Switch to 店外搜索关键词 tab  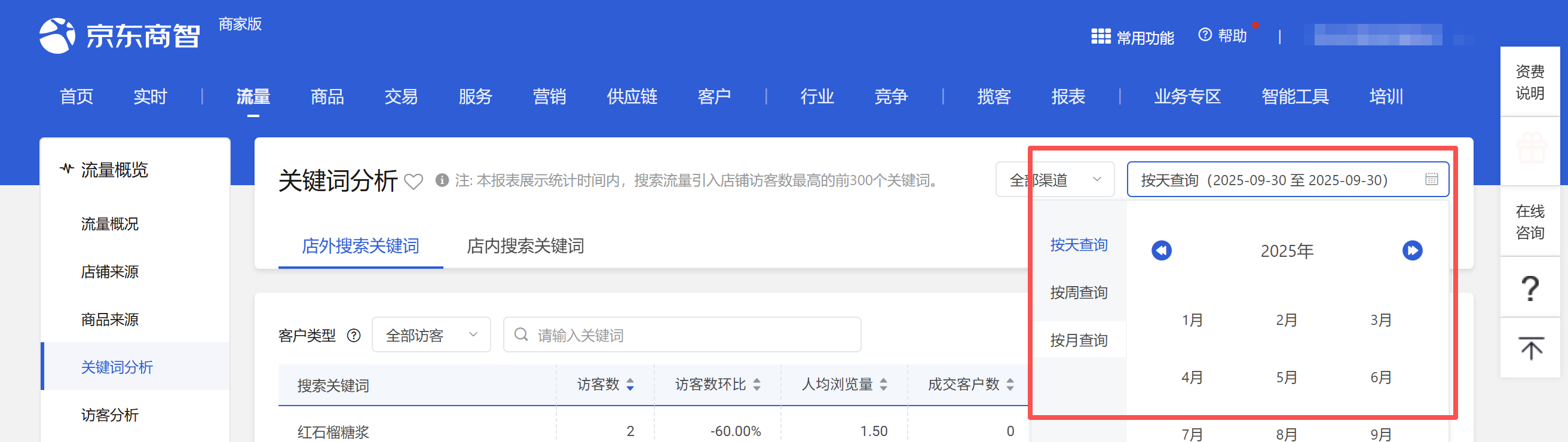pyautogui.click(x=360, y=246)
